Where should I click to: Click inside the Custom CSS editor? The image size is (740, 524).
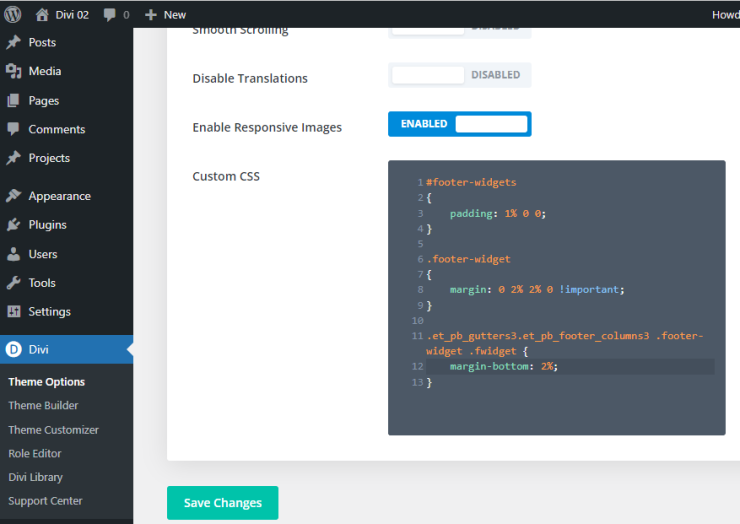pyautogui.click(x=557, y=297)
